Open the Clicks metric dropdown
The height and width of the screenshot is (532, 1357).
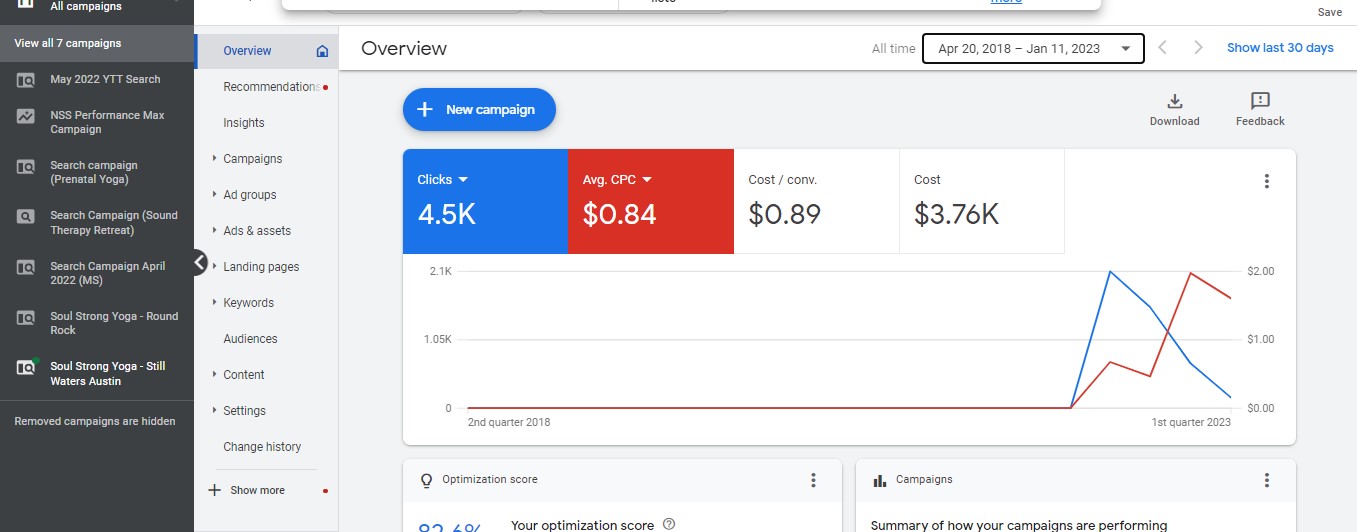click(463, 180)
